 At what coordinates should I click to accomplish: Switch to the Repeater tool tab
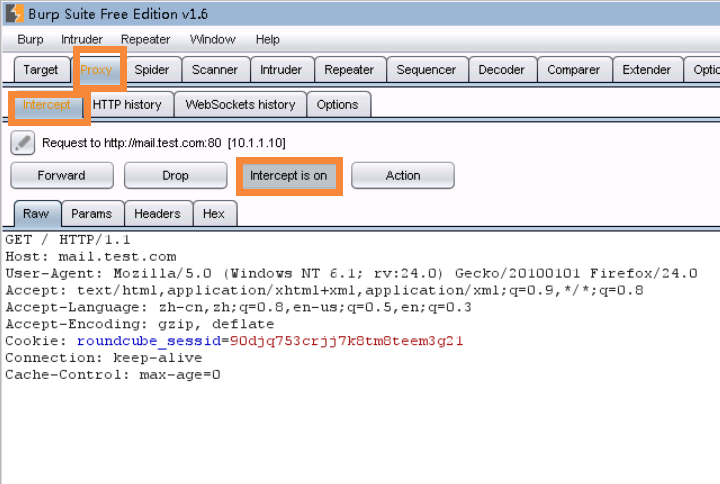point(349,70)
